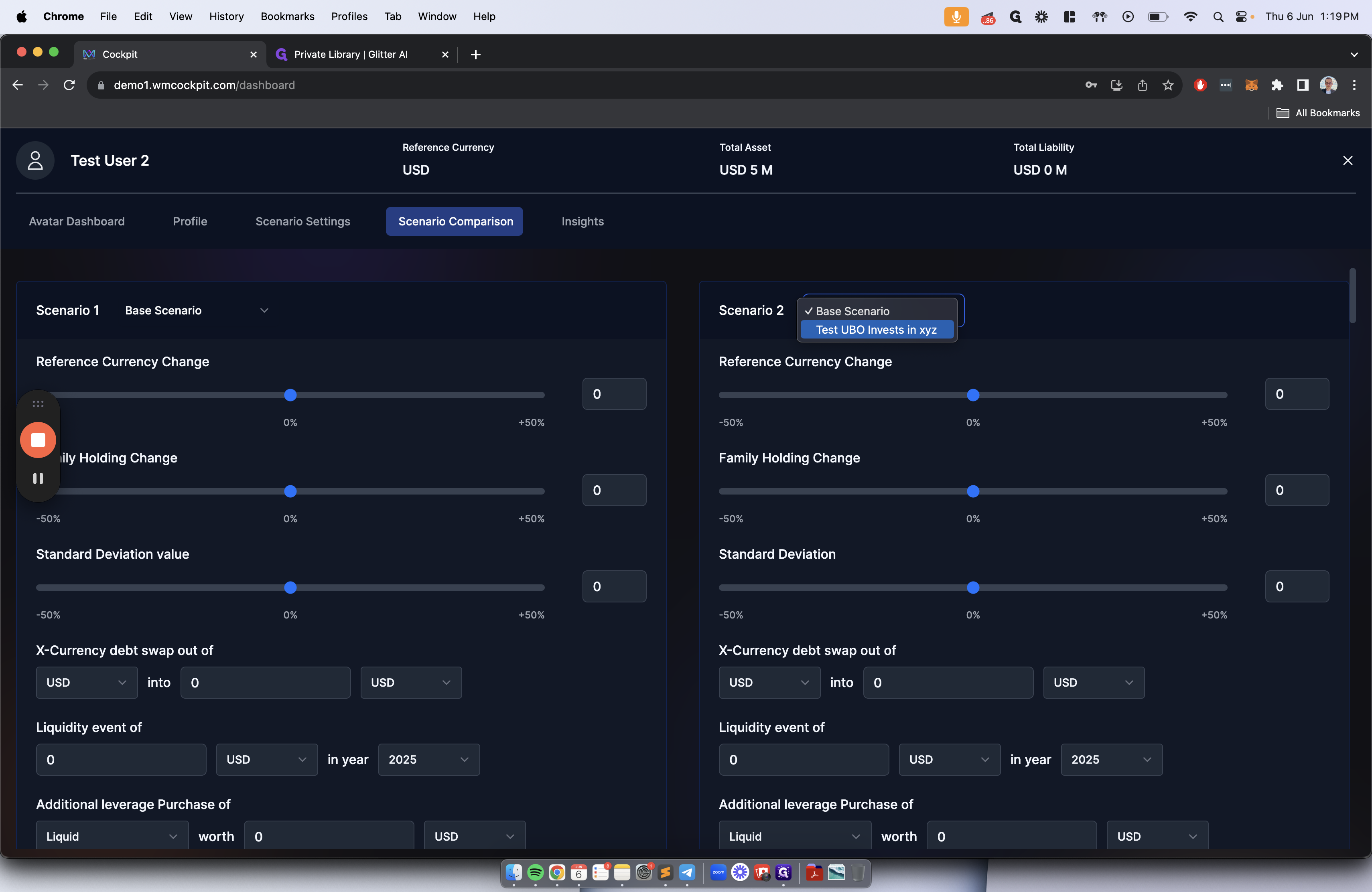Click Scenario 2 Family Holding Change value field

point(1297,490)
